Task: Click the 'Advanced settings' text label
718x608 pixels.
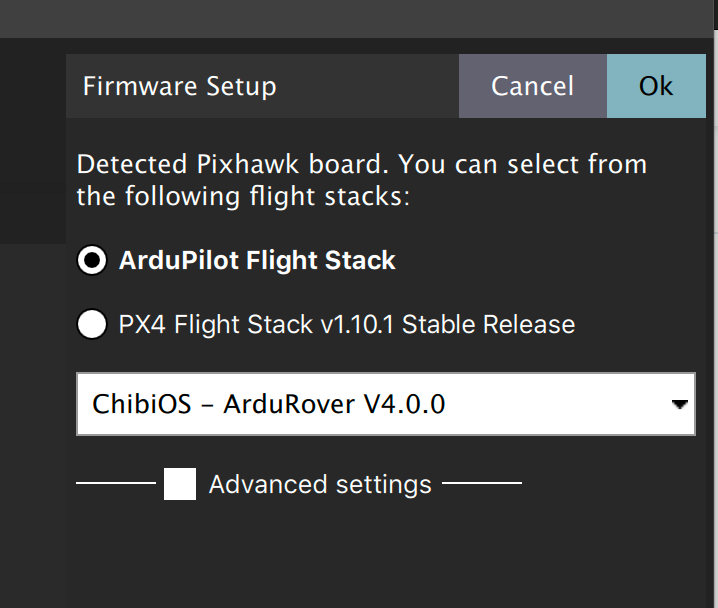Action: coord(320,484)
